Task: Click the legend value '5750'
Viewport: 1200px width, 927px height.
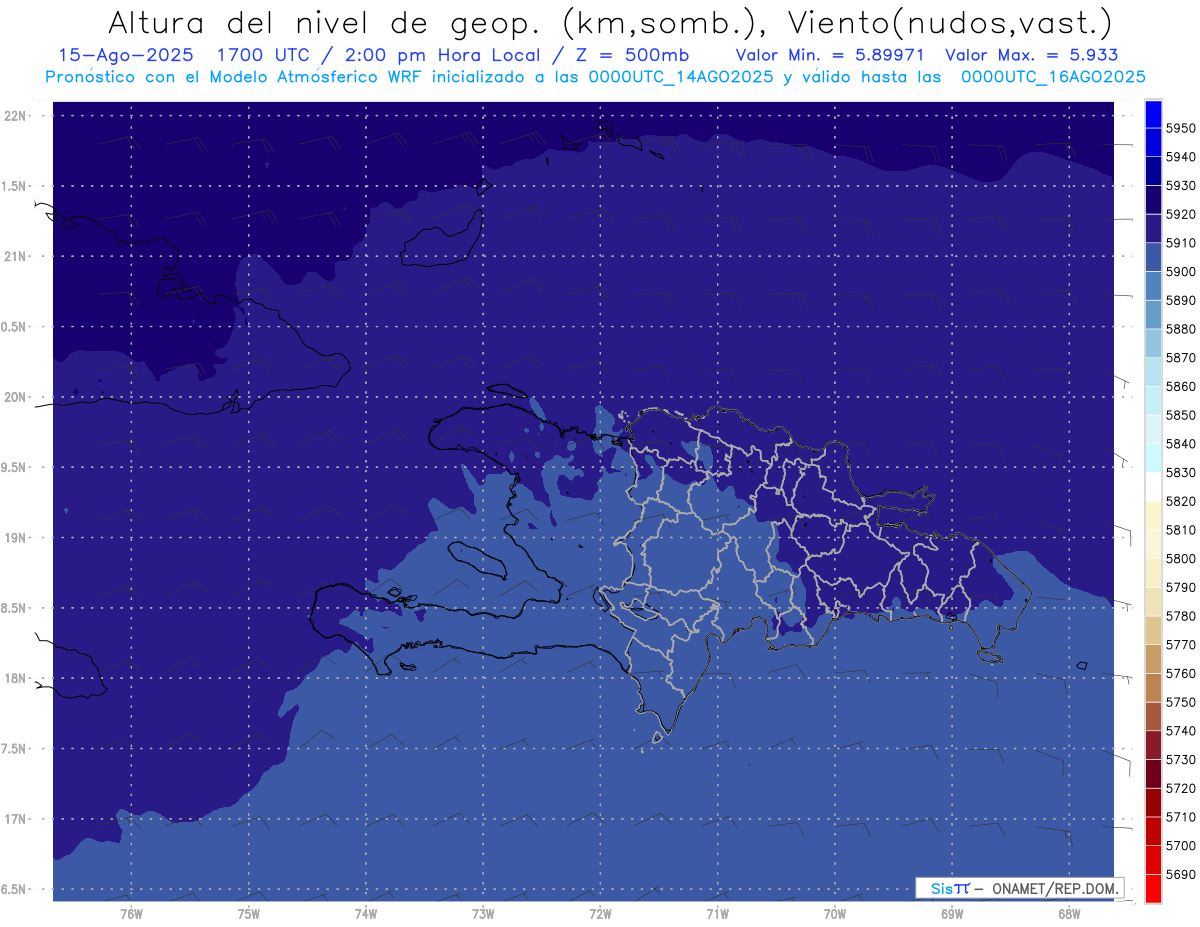Action: point(1180,702)
